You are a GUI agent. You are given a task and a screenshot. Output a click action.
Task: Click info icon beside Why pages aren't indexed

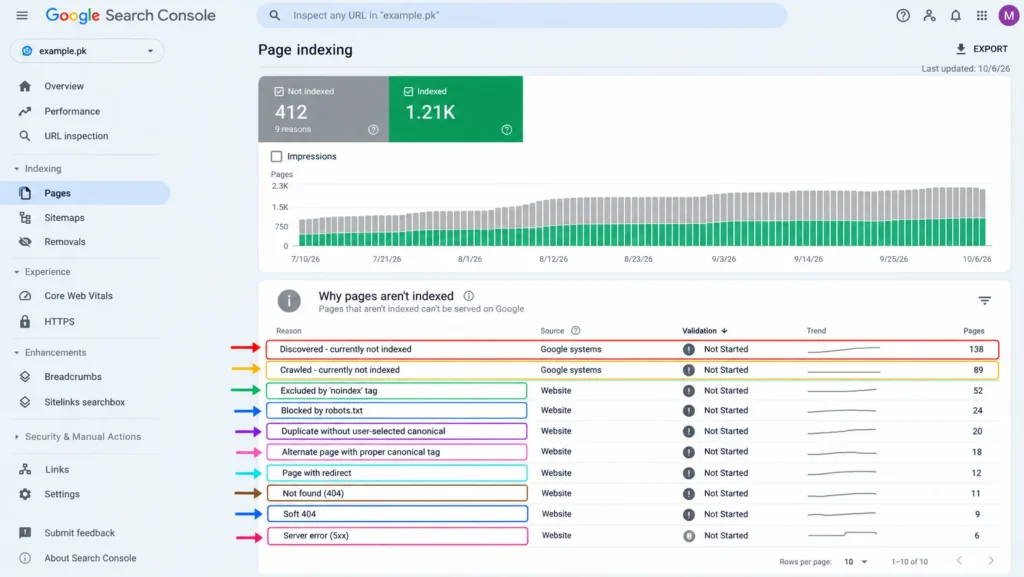[468, 296]
